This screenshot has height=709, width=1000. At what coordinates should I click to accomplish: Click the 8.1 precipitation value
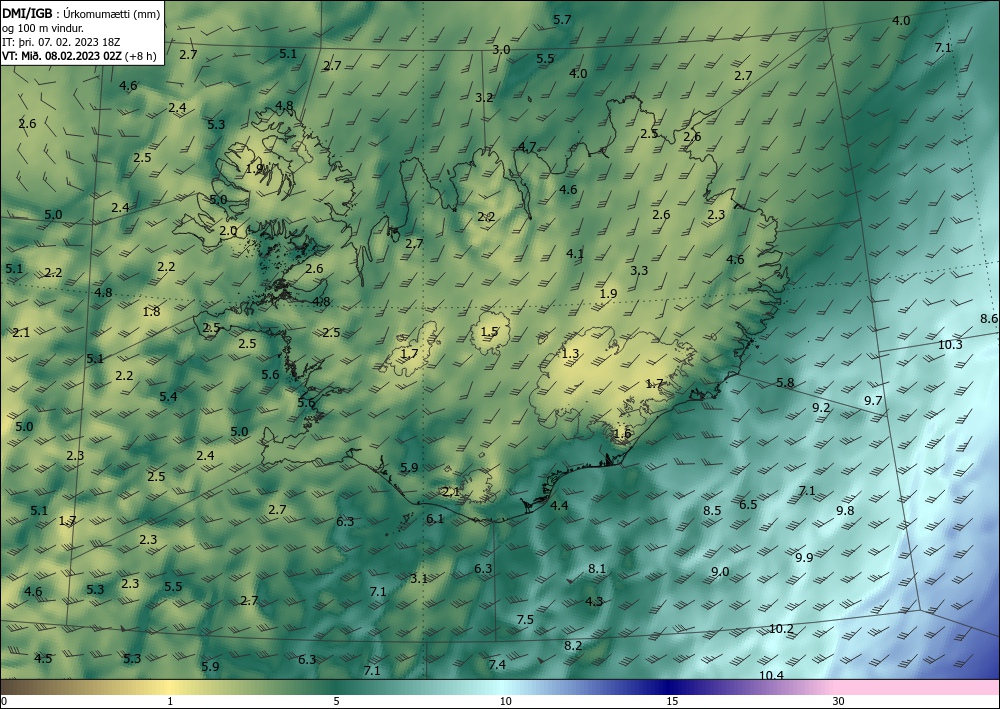(597, 569)
